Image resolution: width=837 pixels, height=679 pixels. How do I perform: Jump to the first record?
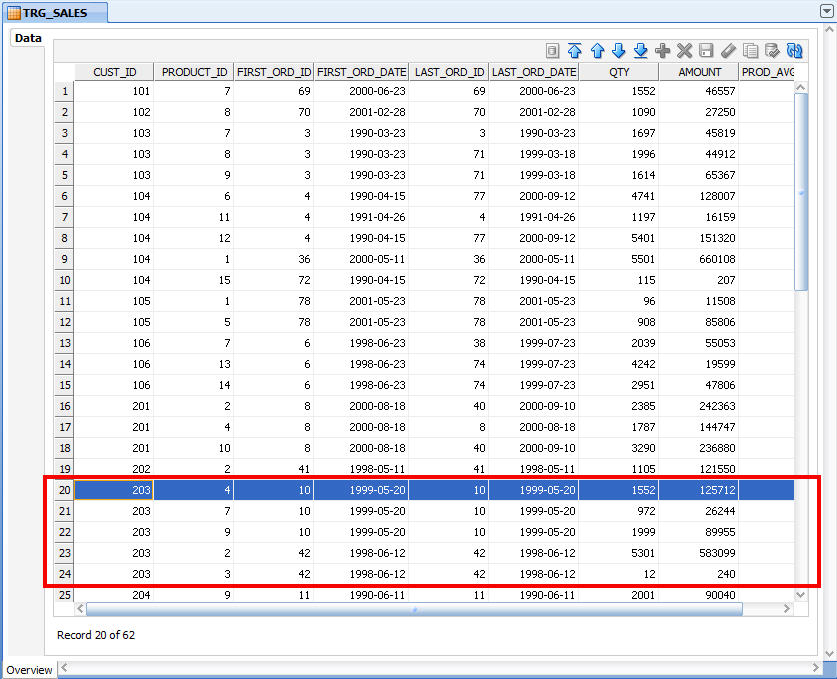574,51
